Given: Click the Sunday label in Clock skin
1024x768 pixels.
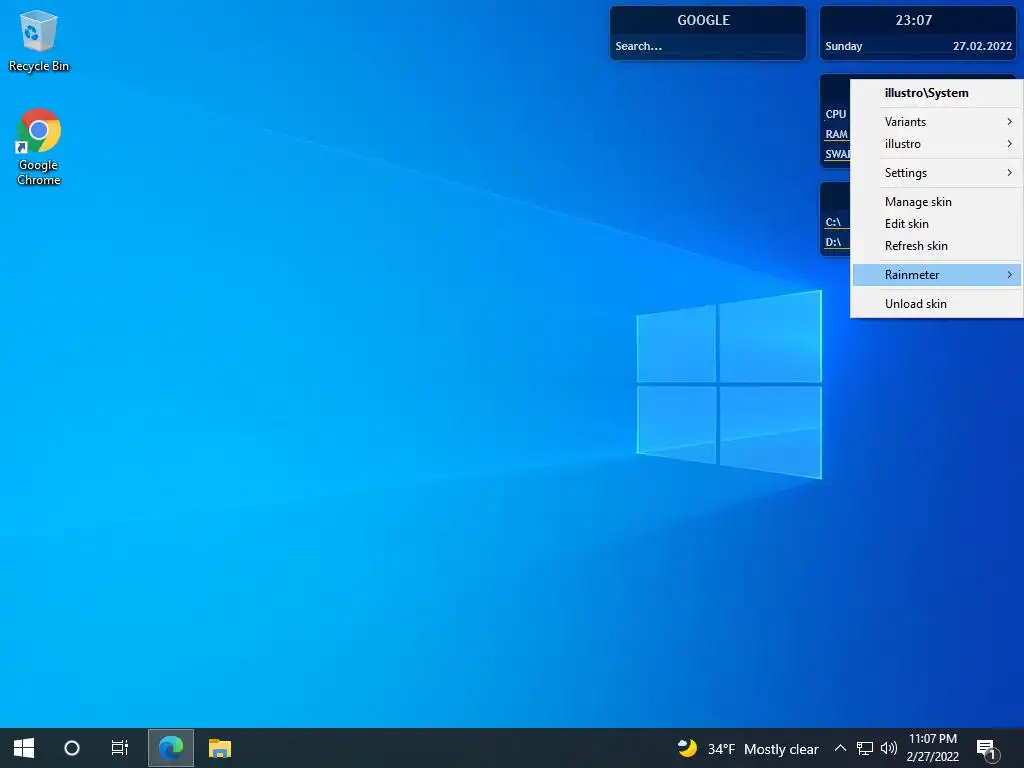Looking at the screenshot, I should point(844,46).
